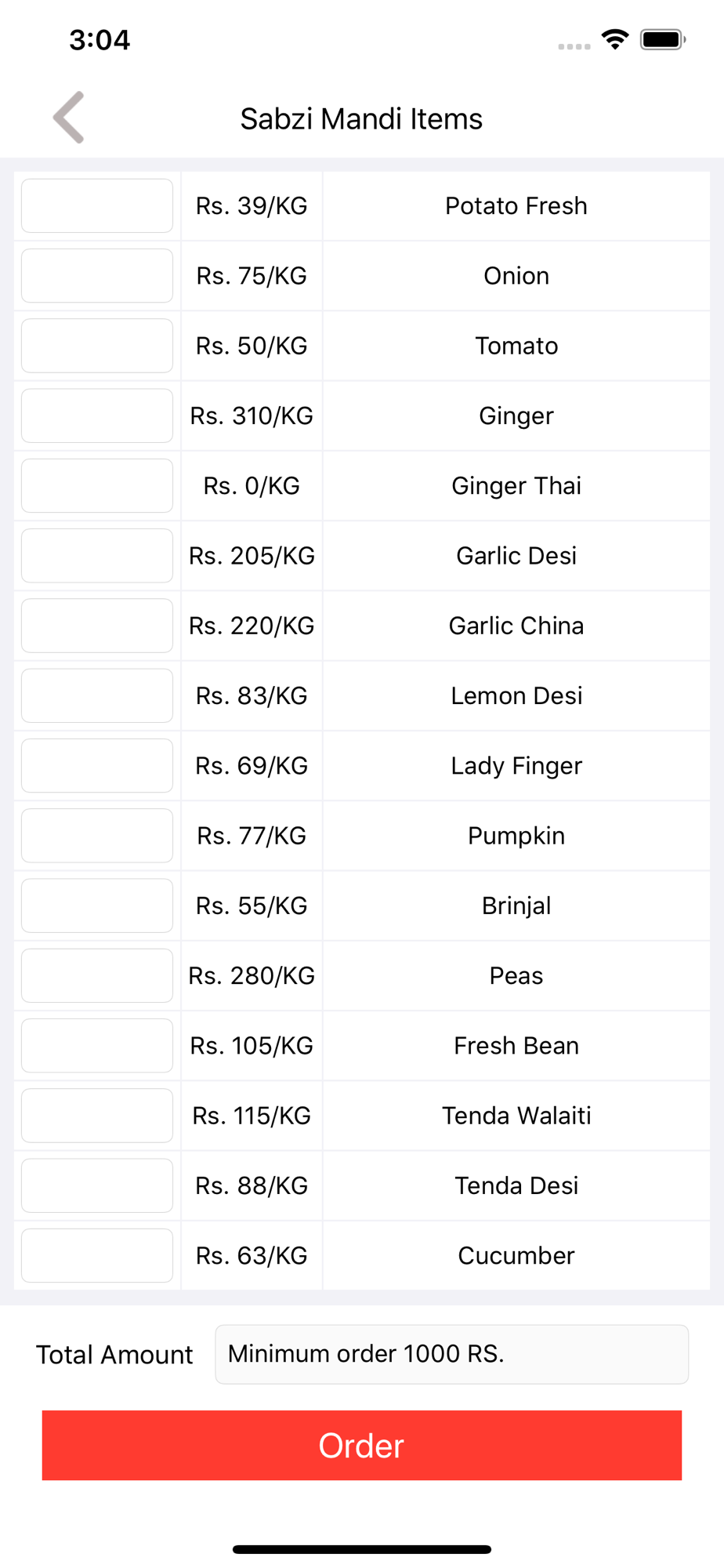Tap the back arrow icon
The image size is (724, 1568).
click(69, 118)
